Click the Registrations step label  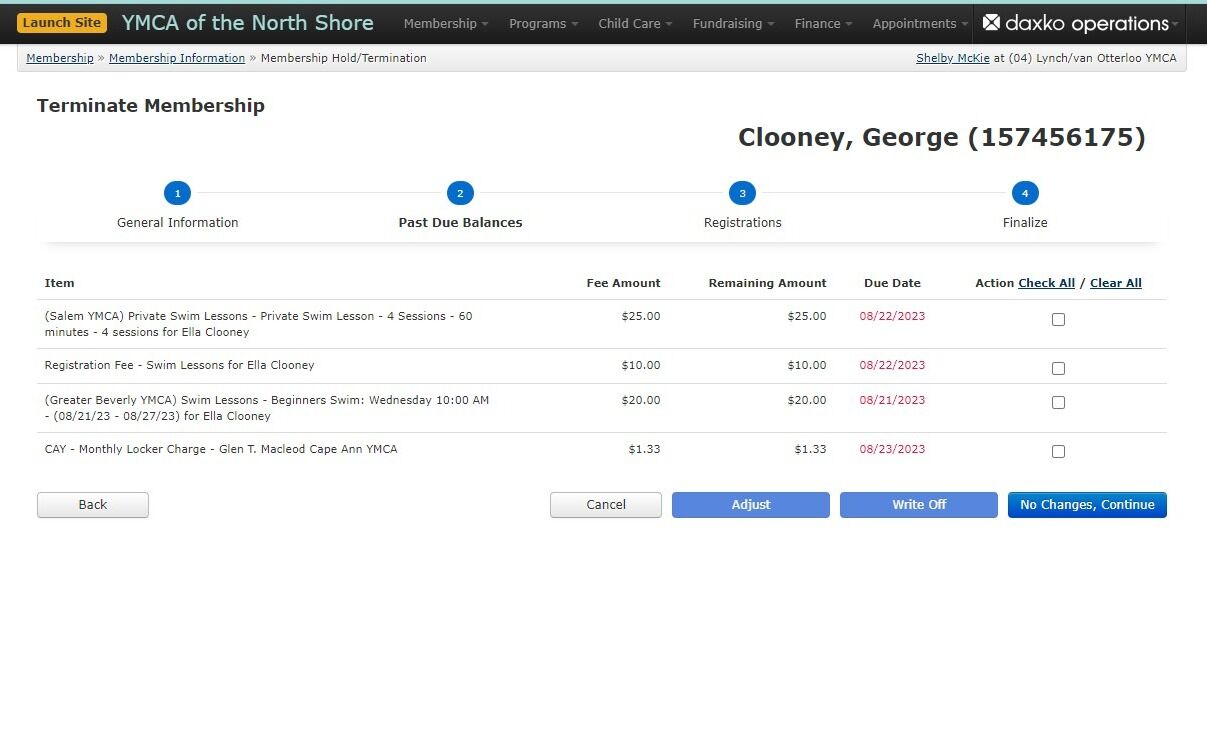(743, 223)
